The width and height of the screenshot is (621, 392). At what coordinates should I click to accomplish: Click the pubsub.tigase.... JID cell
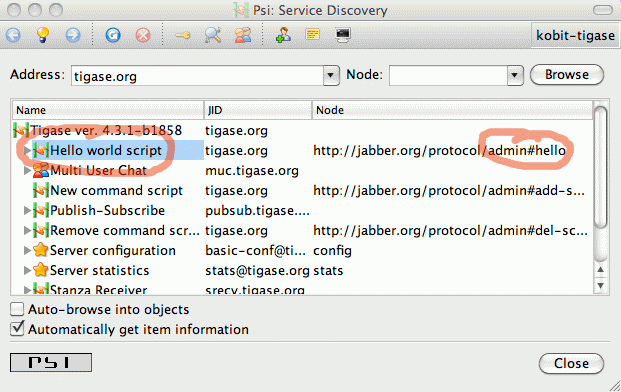(257, 211)
